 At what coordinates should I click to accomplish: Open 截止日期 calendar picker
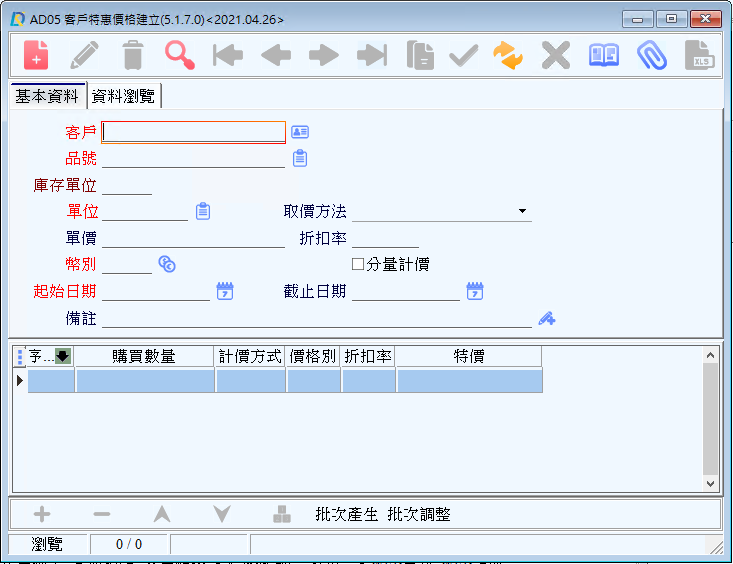click(x=475, y=291)
